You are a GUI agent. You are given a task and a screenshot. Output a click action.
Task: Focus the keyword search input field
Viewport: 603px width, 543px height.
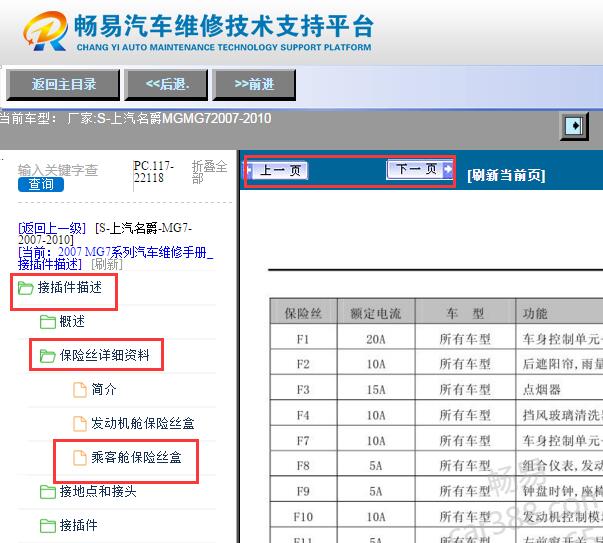tap(58, 170)
